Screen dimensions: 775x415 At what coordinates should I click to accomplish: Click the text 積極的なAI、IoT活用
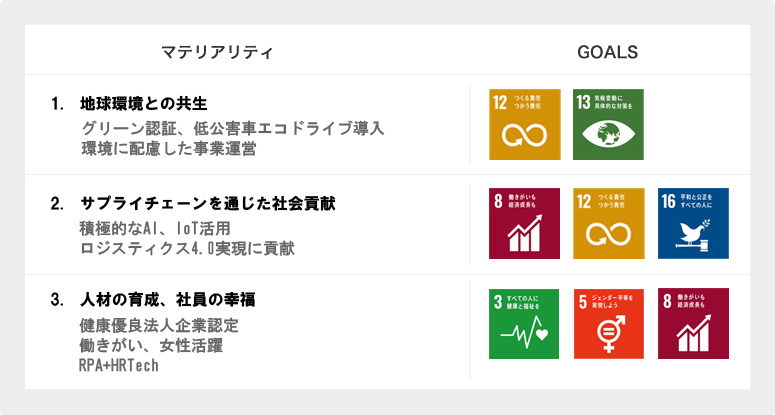155,228
